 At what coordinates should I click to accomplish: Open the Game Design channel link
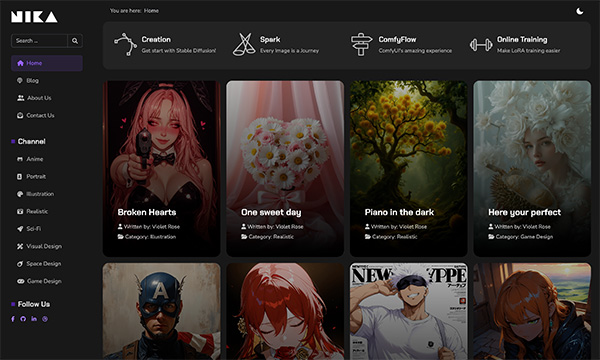[44, 281]
